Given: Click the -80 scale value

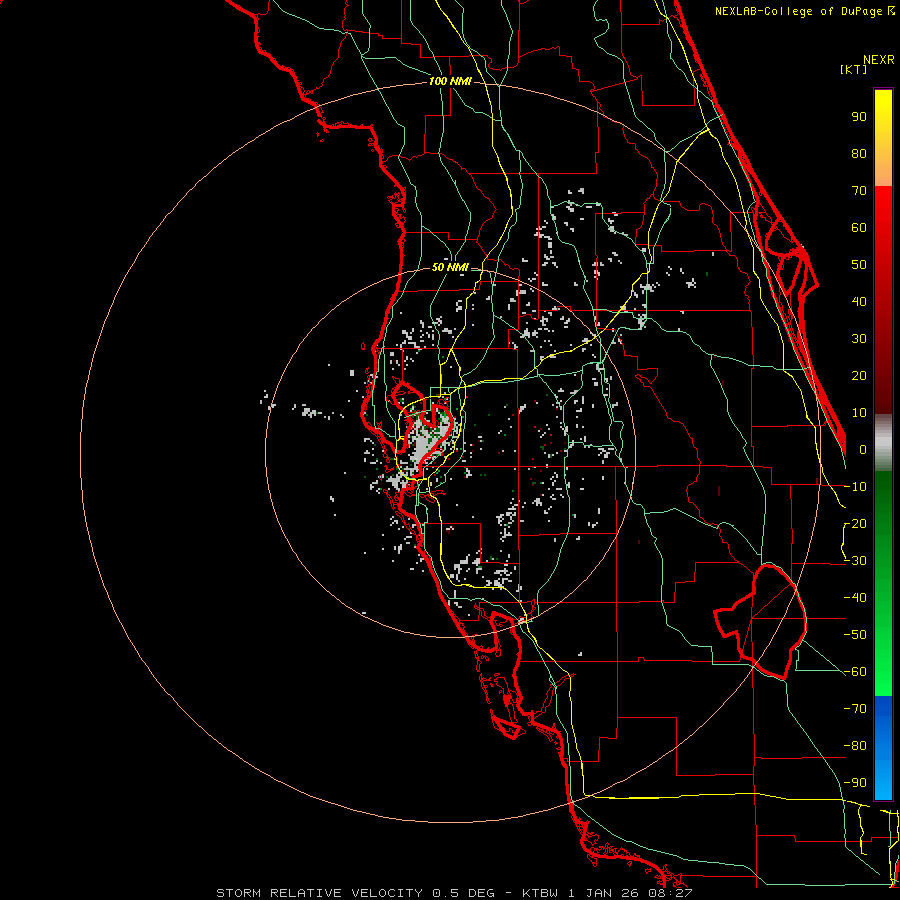Looking at the screenshot, I should (855, 746).
